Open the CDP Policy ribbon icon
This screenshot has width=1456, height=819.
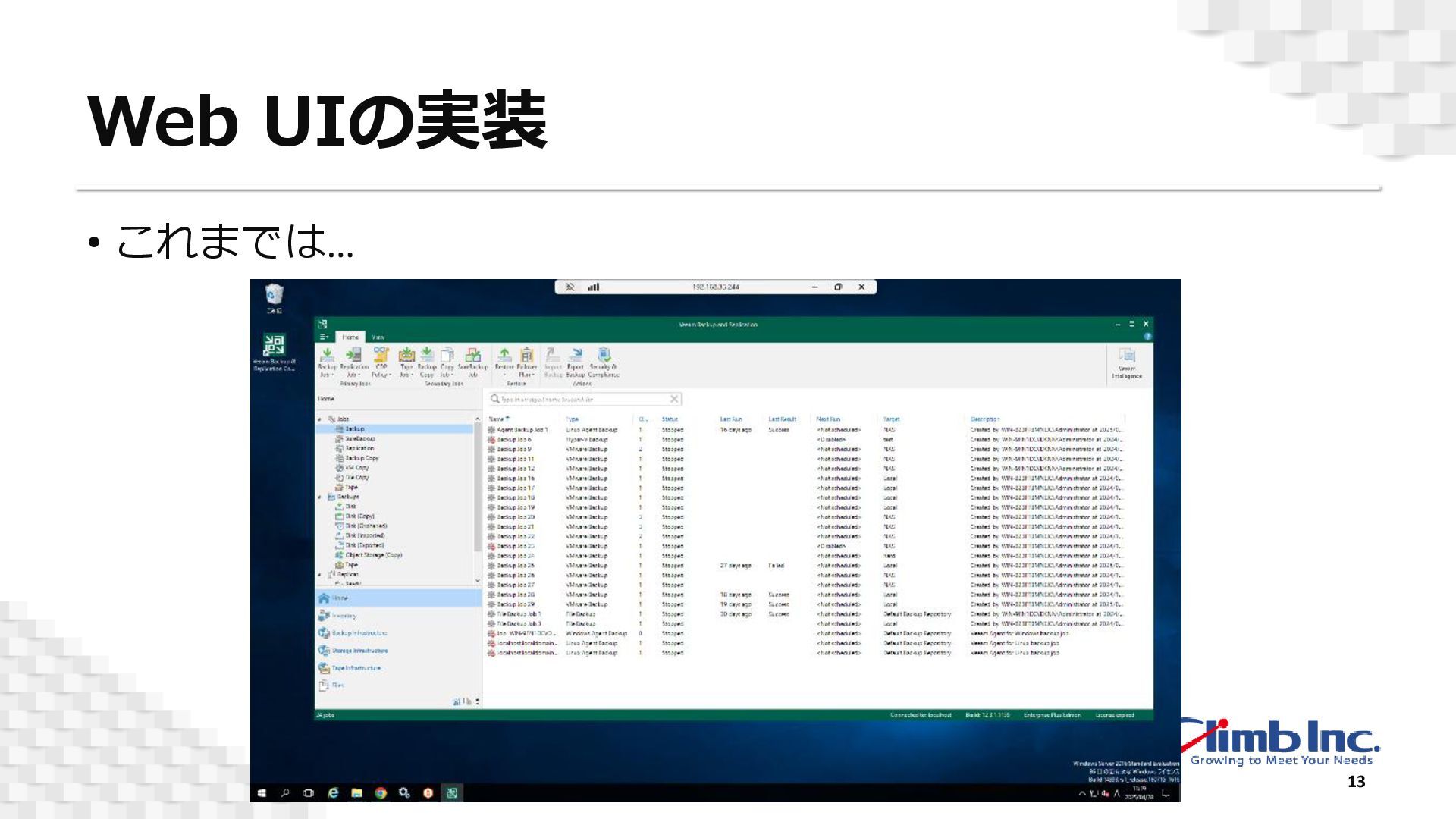(381, 356)
